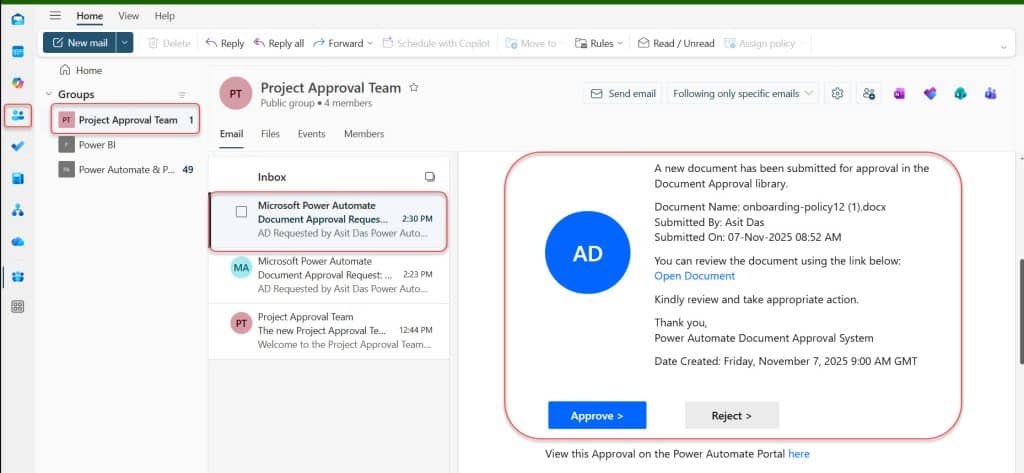Open the 12:44 PM Project Approval Team welcome email
This screenshot has height=473, width=1024.
329,331
